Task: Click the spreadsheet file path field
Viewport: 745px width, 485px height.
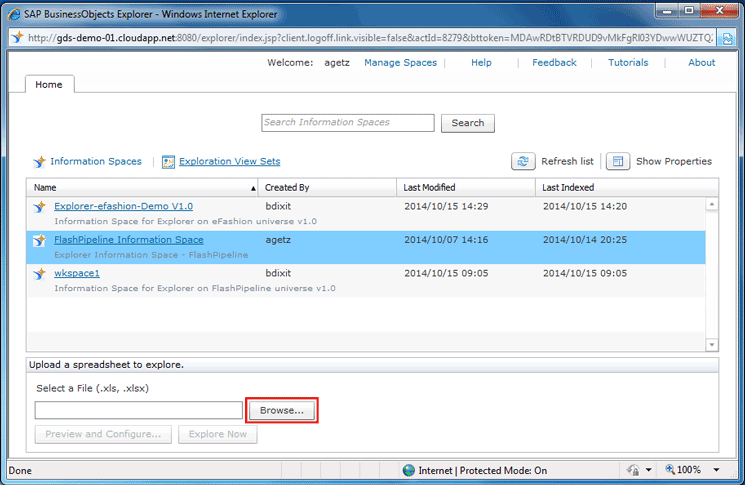Action: [139, 410]
